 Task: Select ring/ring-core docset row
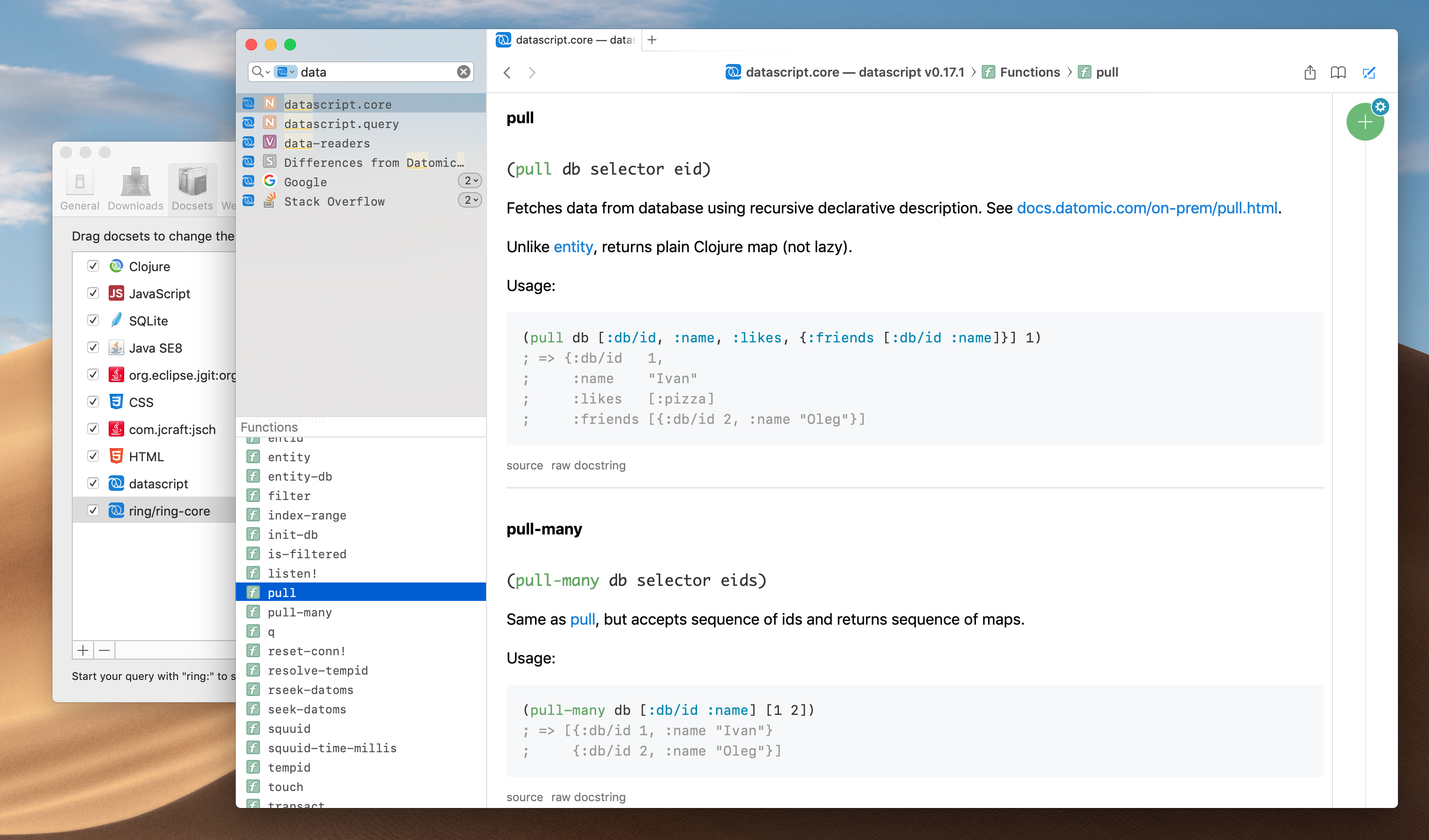tap(154, 511)
